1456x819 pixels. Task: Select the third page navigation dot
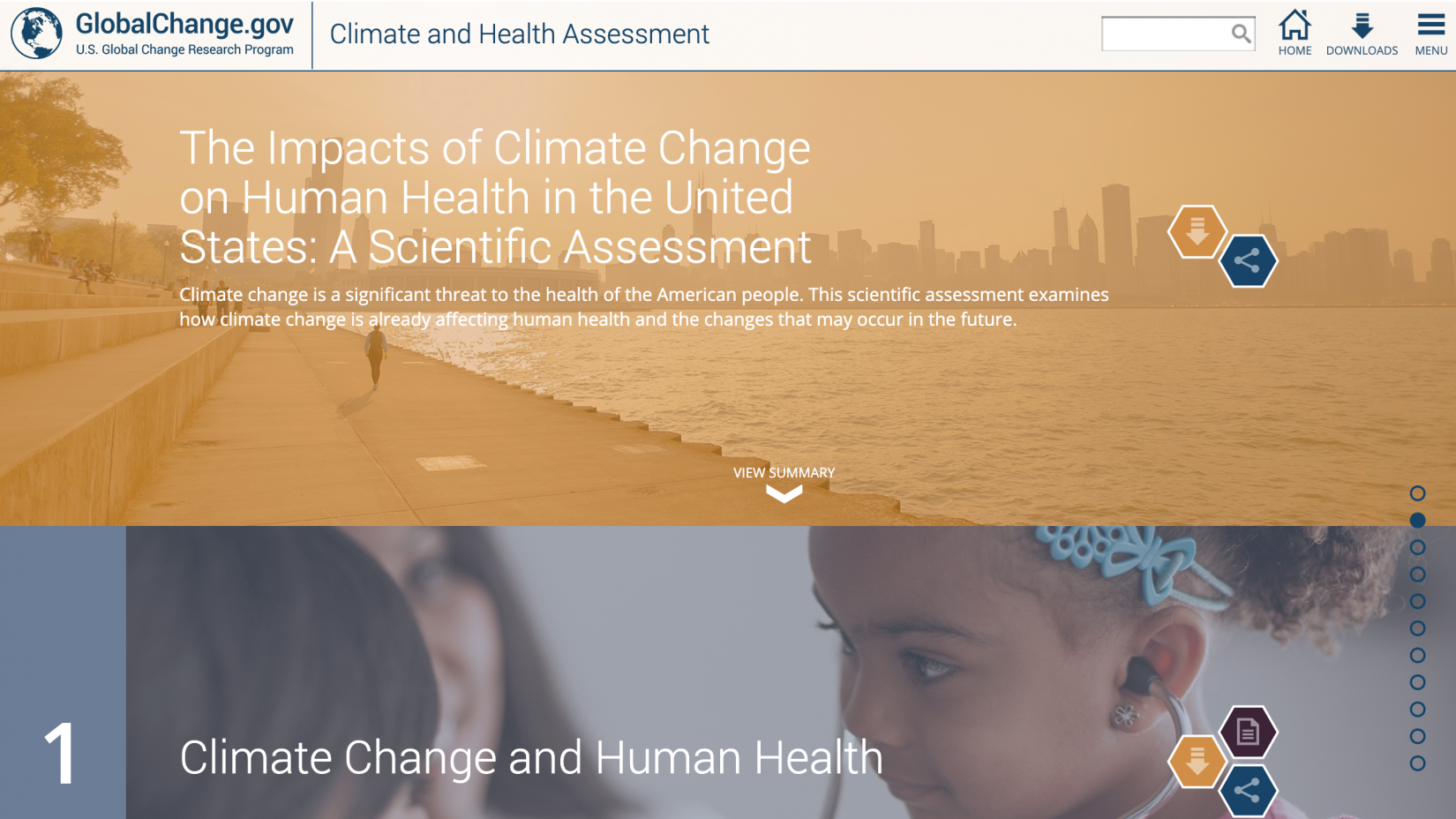tap(1417, 547)
